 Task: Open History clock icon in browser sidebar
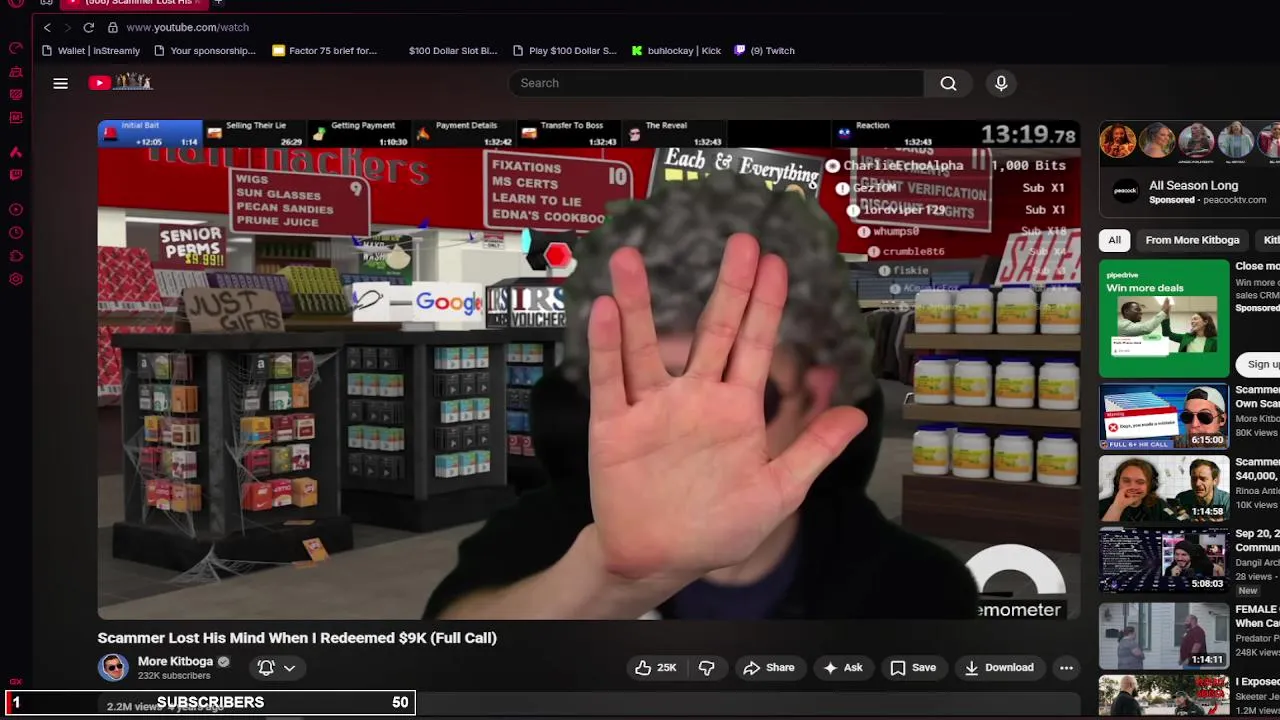pyautogui.click(x=16, y=233)
